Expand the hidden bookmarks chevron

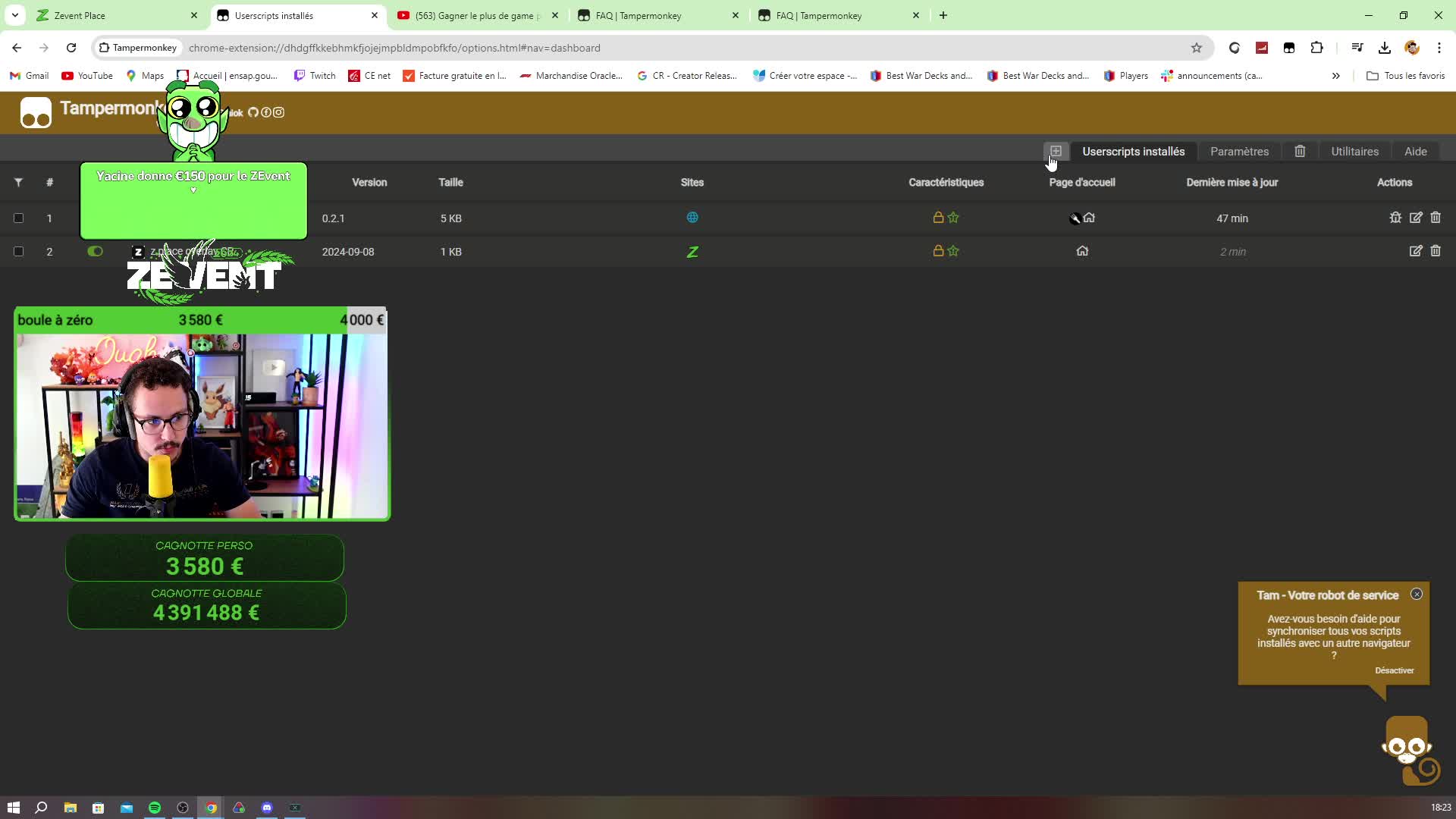(1335, 76)
